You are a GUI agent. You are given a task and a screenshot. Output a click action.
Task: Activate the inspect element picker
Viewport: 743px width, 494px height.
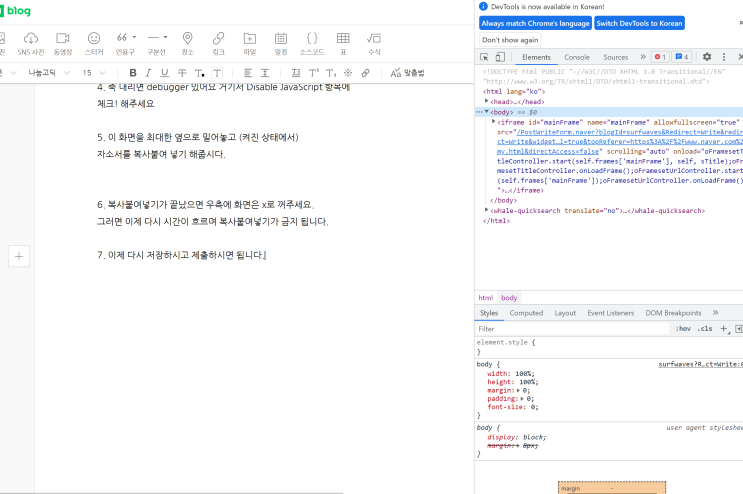coord(484,57)
